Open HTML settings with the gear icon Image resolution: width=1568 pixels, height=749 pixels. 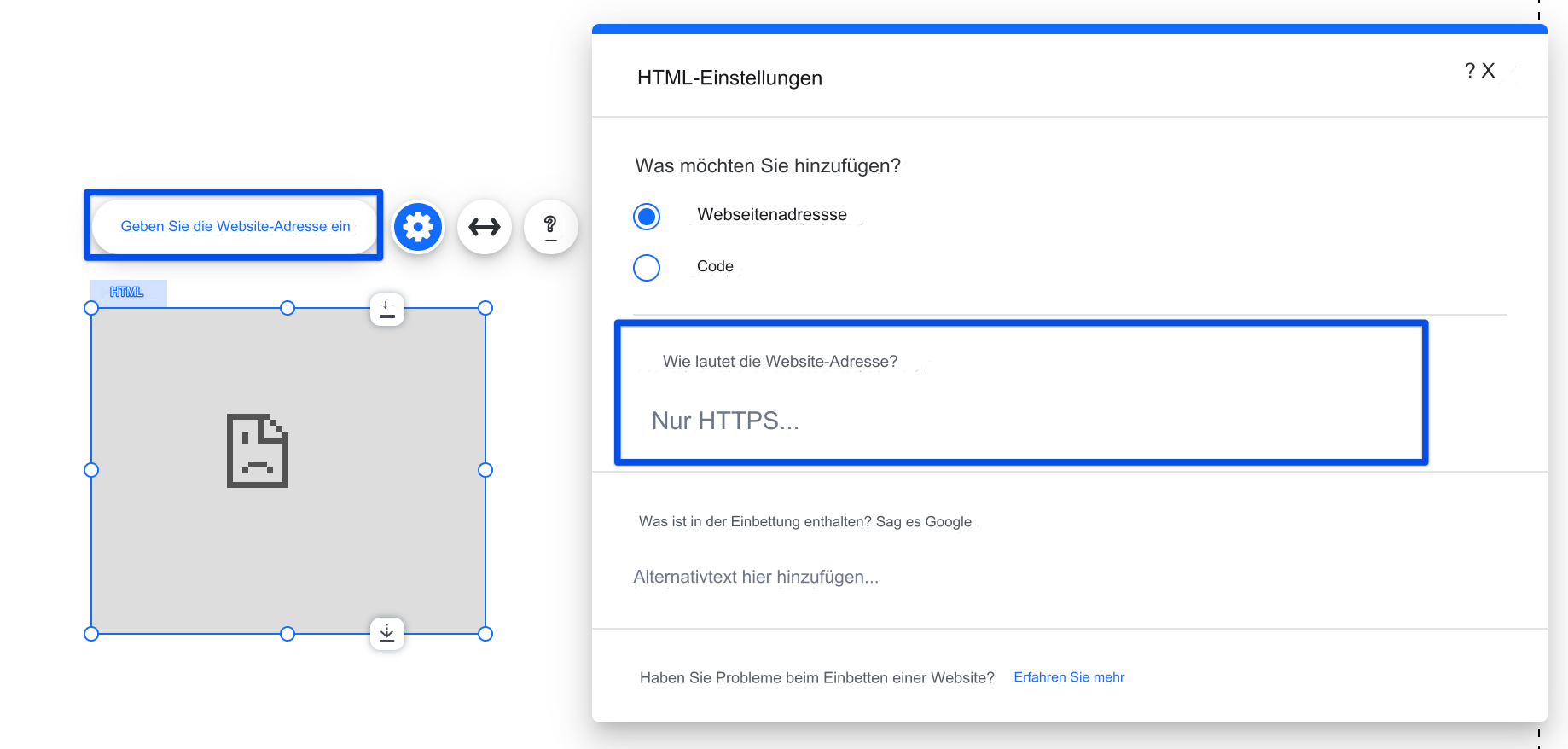pyautogui.click(x=418, y=227)
